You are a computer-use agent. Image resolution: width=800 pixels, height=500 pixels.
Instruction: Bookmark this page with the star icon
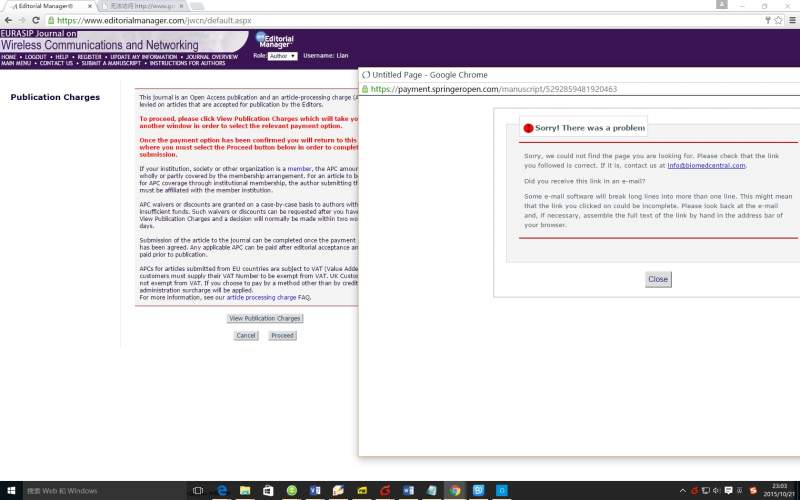pos(779,20)
